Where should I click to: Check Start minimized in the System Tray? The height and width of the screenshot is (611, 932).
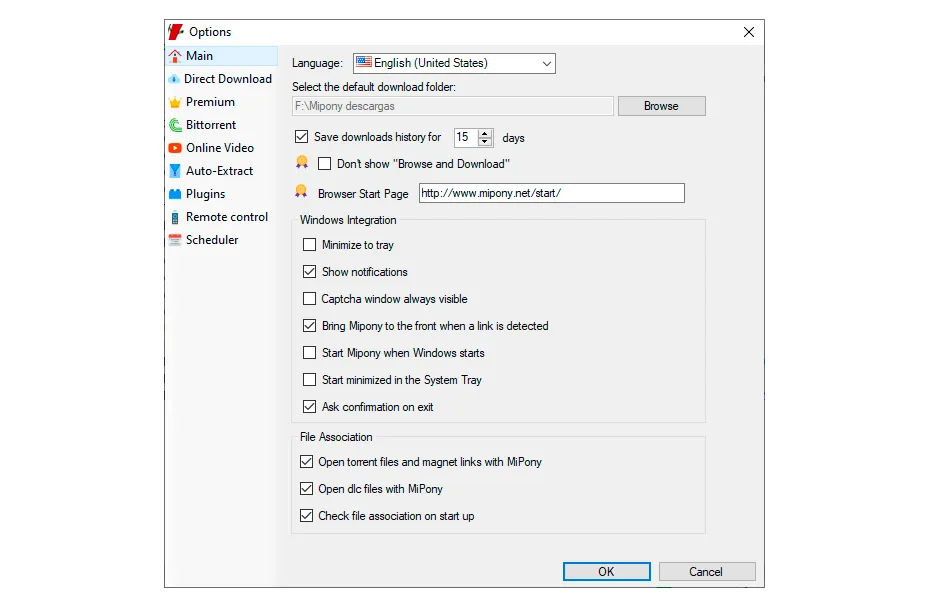[x=309, y=379]
